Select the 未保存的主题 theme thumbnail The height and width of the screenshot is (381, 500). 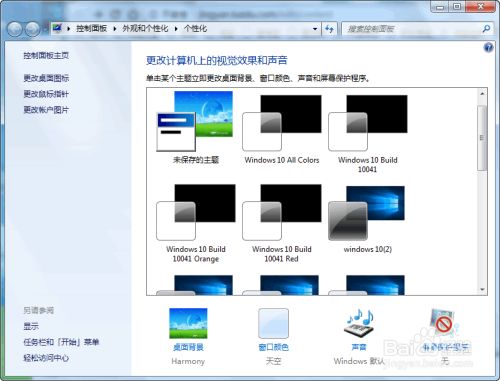(x=195, y=122)
